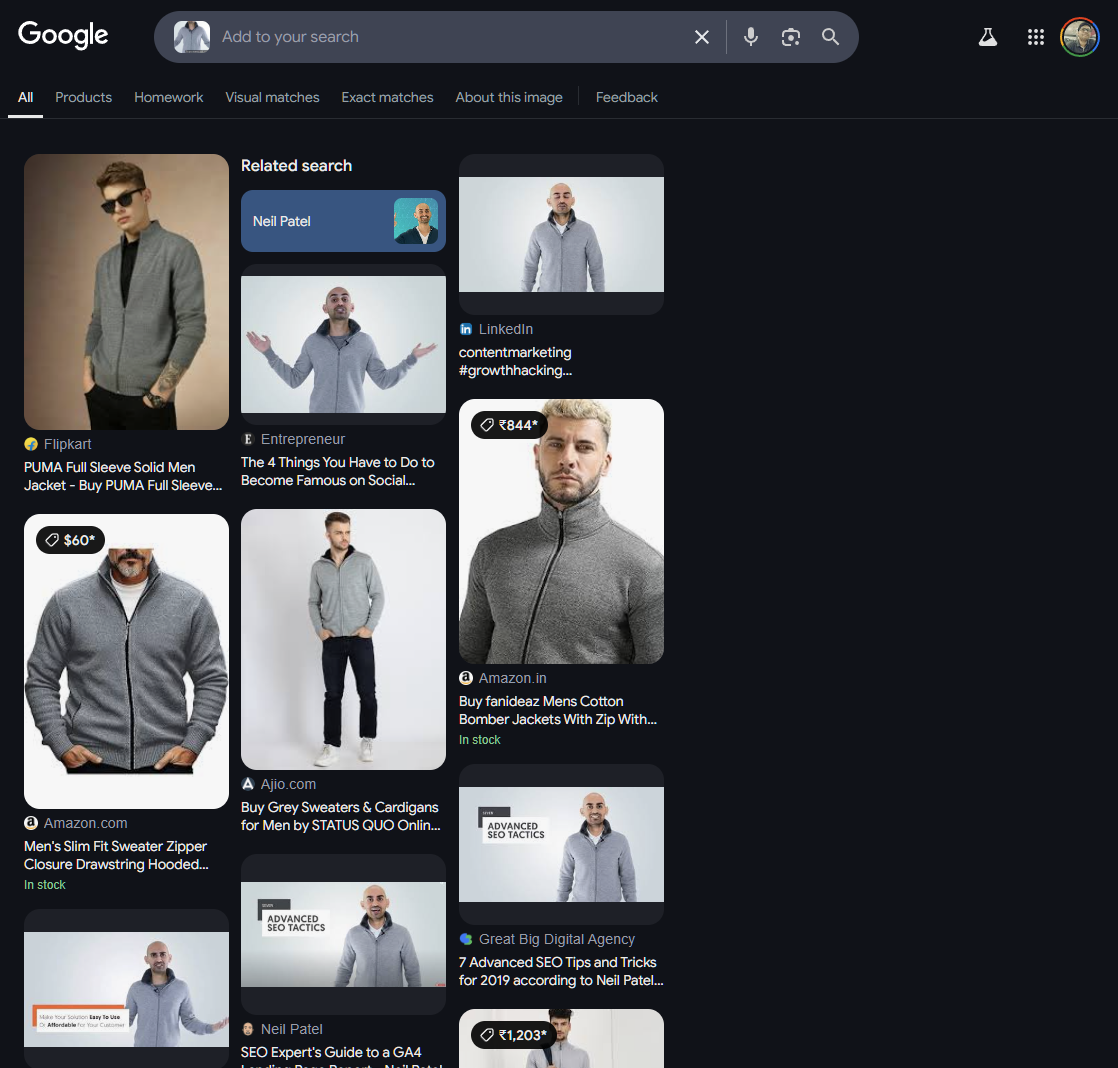The height and width of the screenshot is (1068, 1118).
Task: Open the Visual matches tab
Action: point(272,98)
